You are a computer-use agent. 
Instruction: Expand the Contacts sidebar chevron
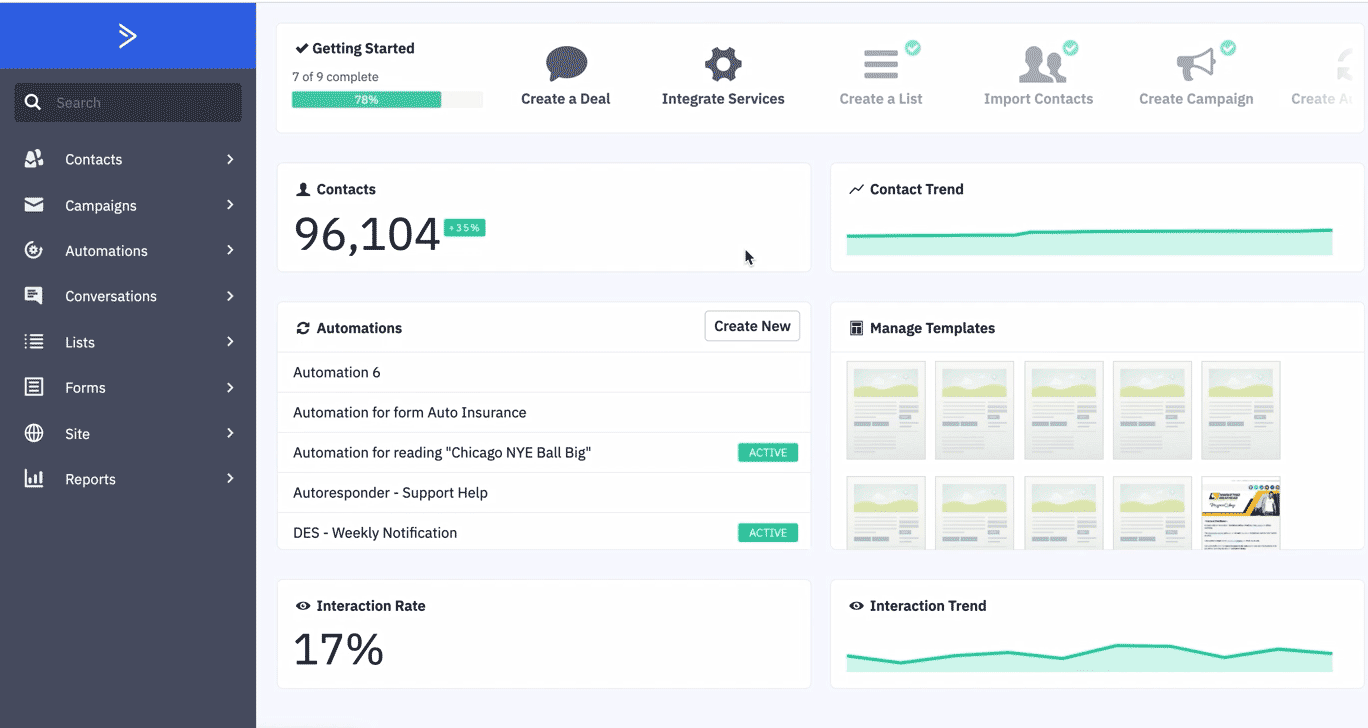coord(230,160)
